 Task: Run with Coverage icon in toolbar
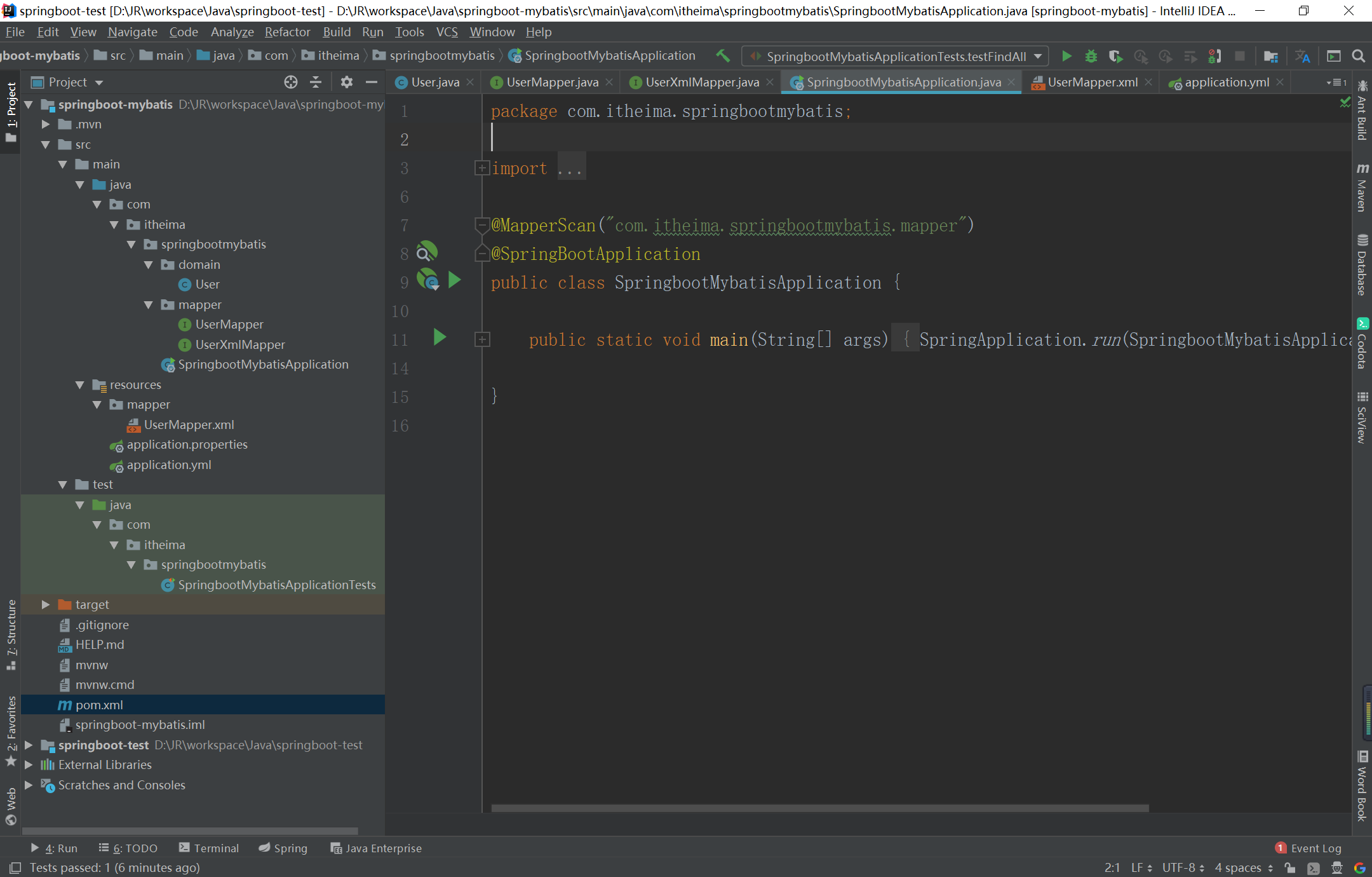(1116, 56)
